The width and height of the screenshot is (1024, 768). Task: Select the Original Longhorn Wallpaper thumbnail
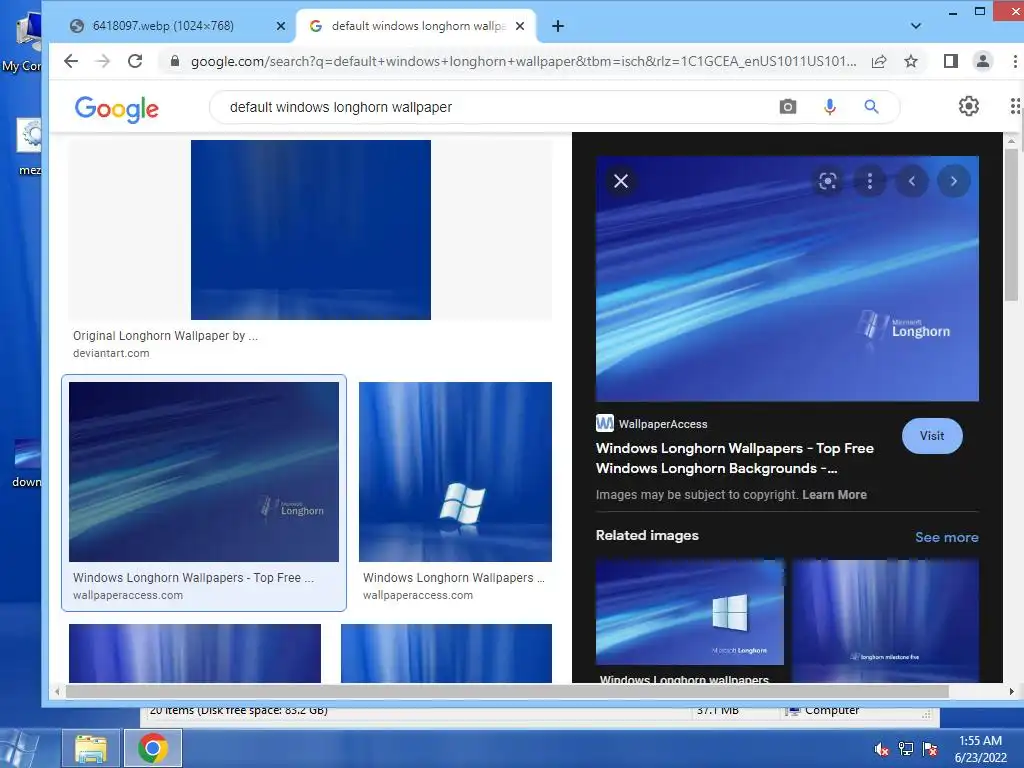(x=311, y=229)
